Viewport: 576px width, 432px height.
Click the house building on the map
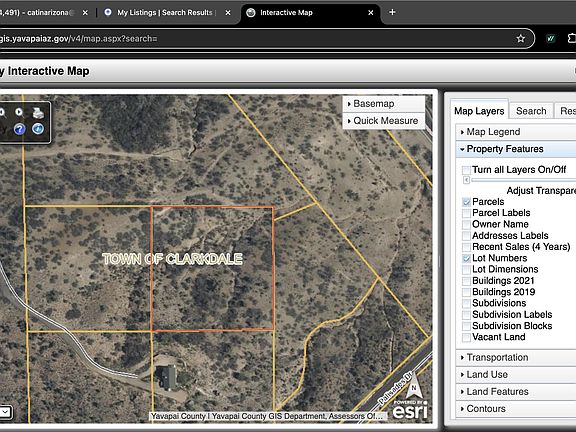point(167,377)
